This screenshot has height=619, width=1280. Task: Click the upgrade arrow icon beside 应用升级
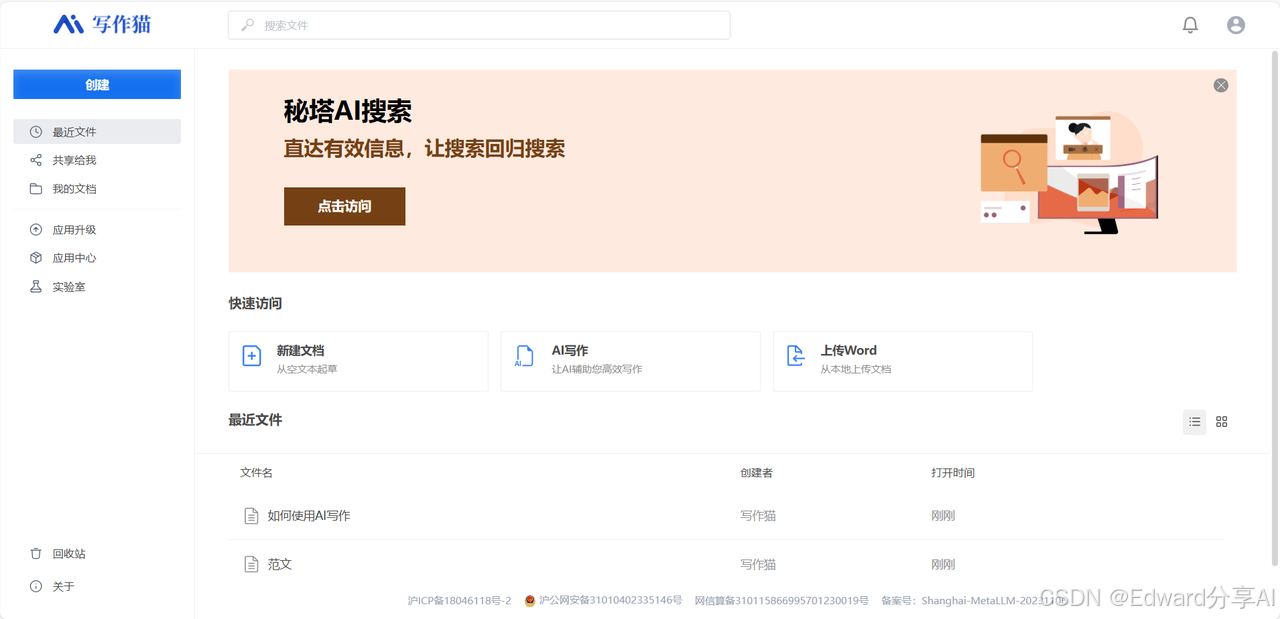click(36, 230)
